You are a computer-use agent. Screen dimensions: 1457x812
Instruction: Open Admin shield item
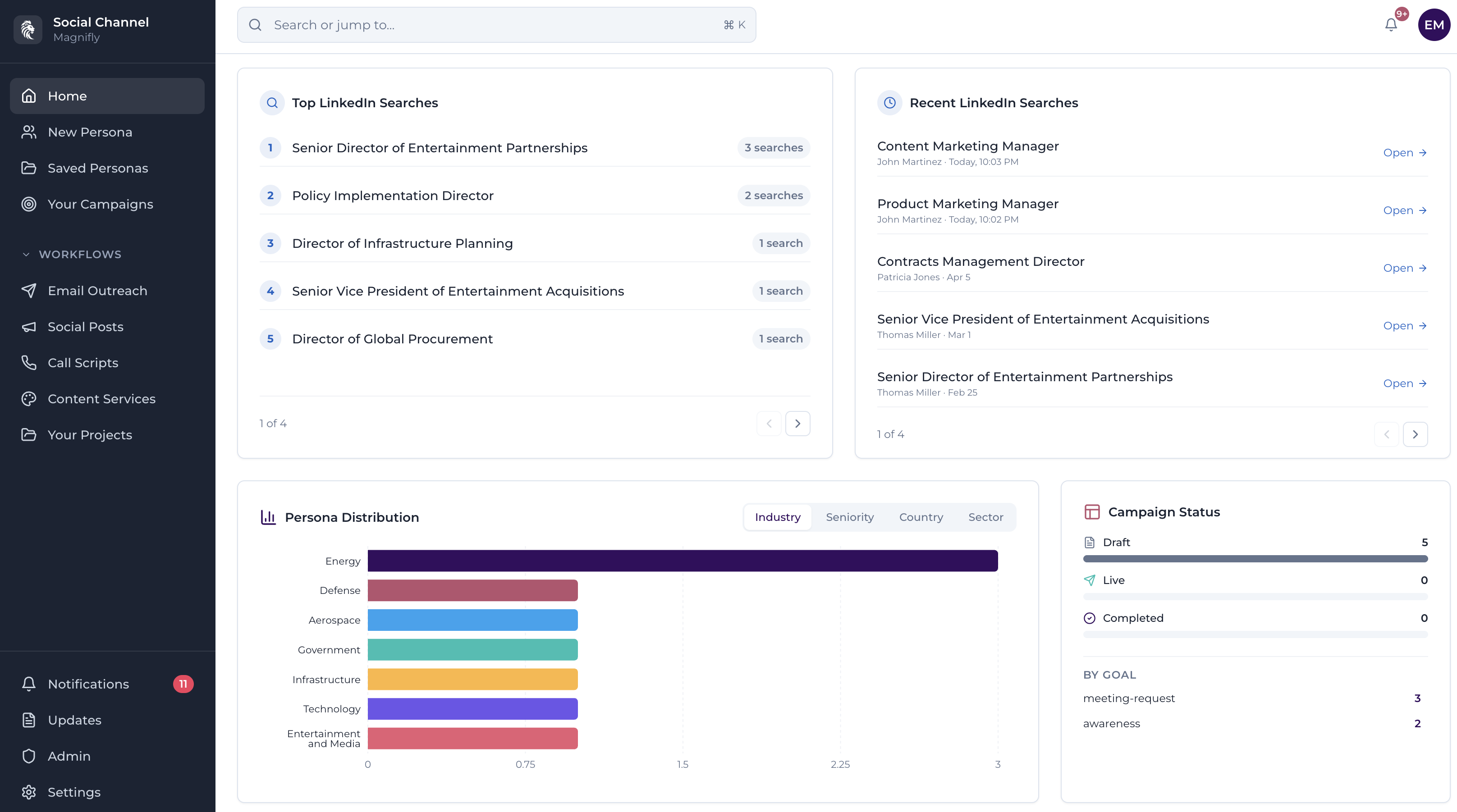click(69, 756)
